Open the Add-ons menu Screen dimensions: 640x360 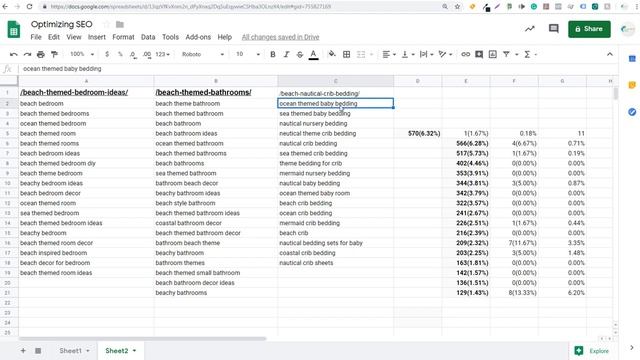198,37
